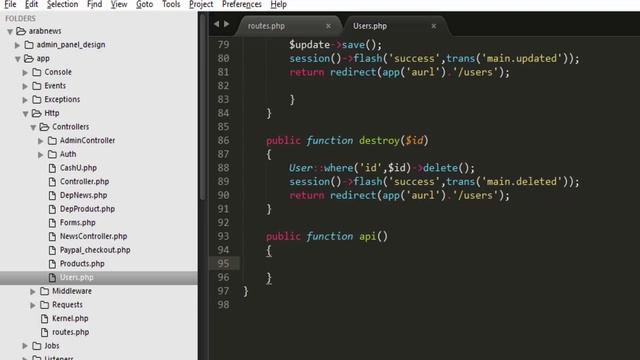Collapse the Controllers folder arrow
Image resolution: width=640 pixels, height=360 pixels.
pyautogui.click(x=33, y=127)
